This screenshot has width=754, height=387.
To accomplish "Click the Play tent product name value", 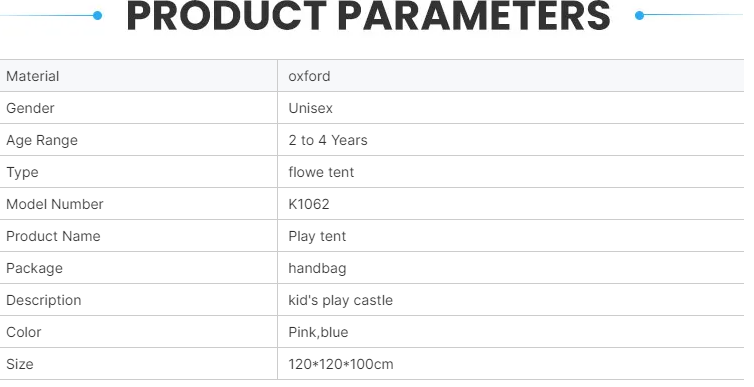I will tap(317, 237).
